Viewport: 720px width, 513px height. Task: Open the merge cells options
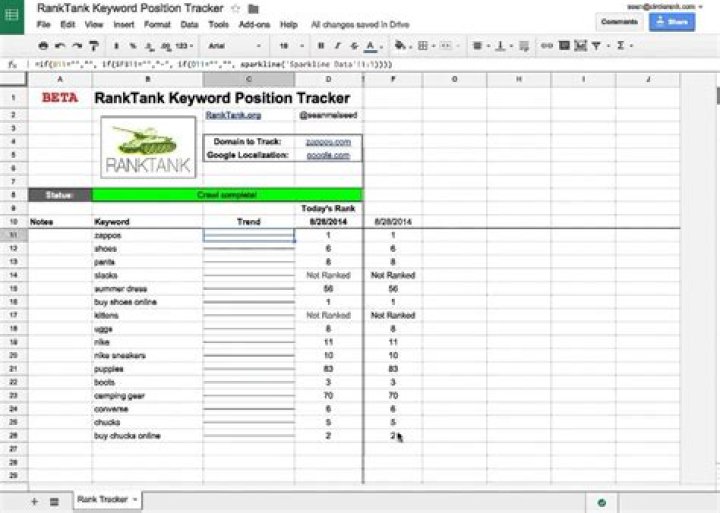click(x=449, y=45)
